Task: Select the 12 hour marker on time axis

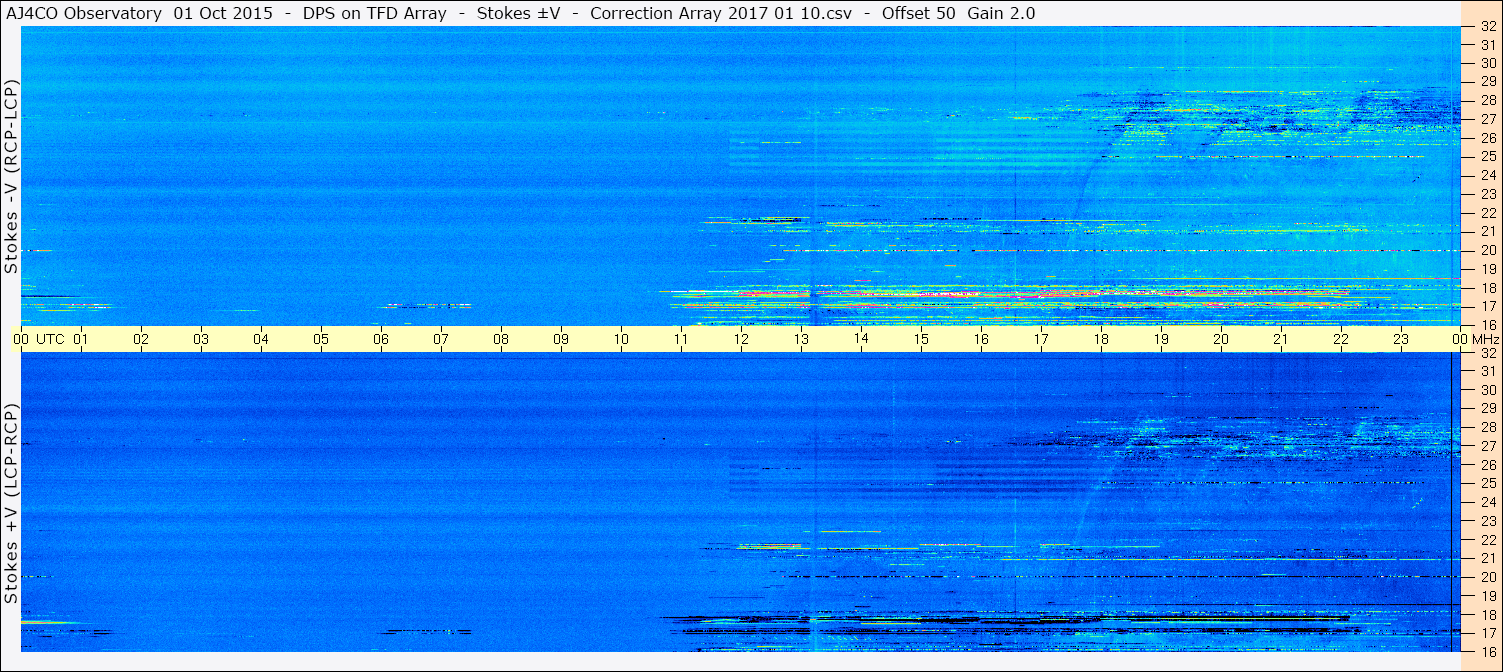Action: coord(741,339)
